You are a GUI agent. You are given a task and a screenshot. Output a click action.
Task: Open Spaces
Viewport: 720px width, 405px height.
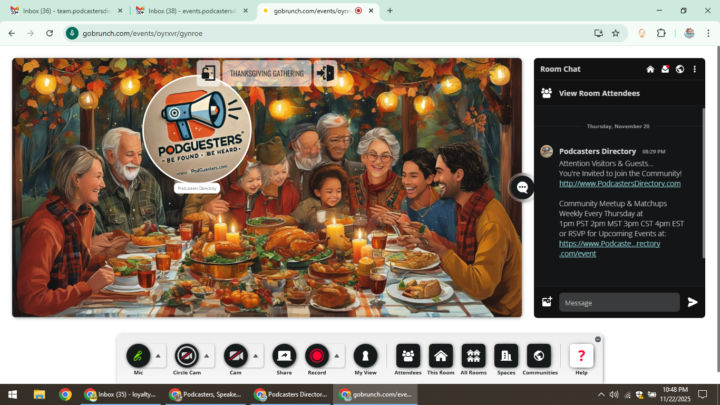pyautogui.click(x=506, y=355)
